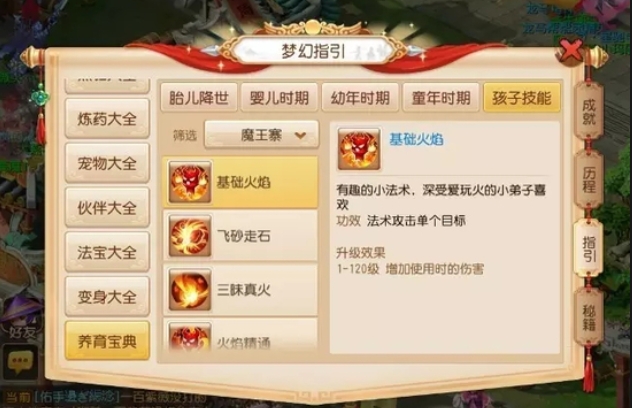Switch to the 胎儿降世 tab
This screenshot has height=408, width=632.
(199, 98)
